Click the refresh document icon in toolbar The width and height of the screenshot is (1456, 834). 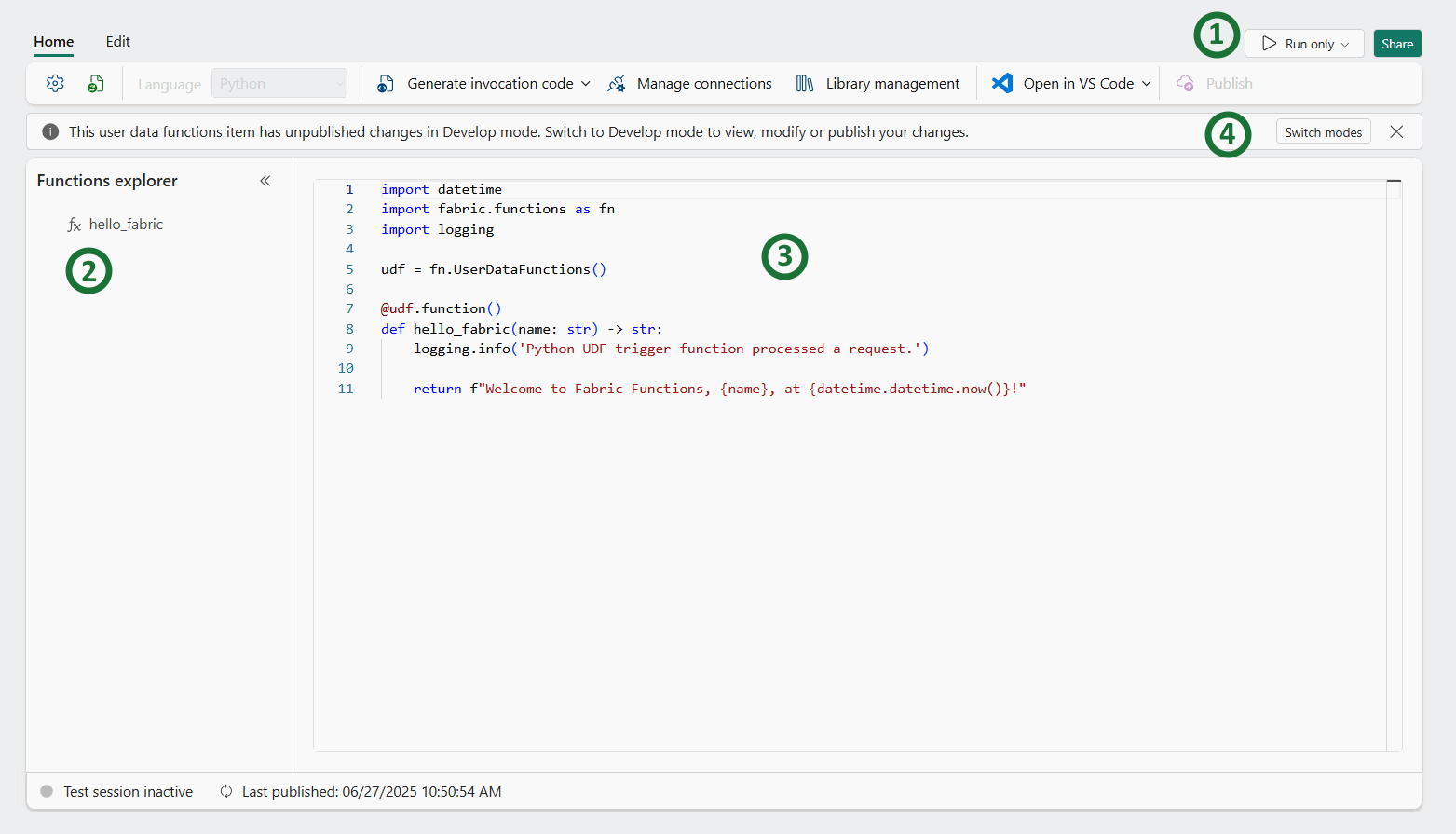[x=95, y=84]
